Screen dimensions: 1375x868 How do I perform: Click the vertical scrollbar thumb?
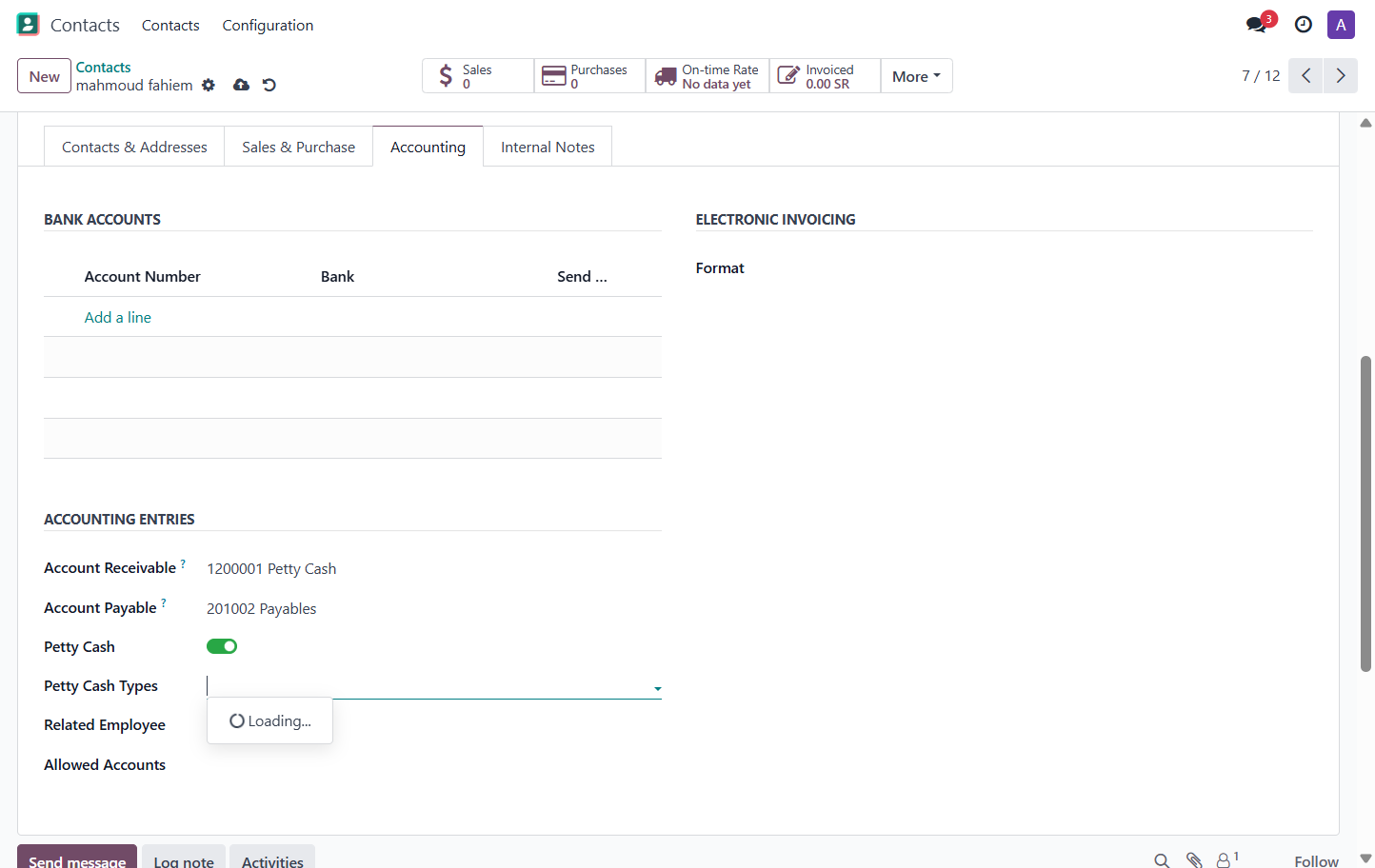pos(1365,514)
